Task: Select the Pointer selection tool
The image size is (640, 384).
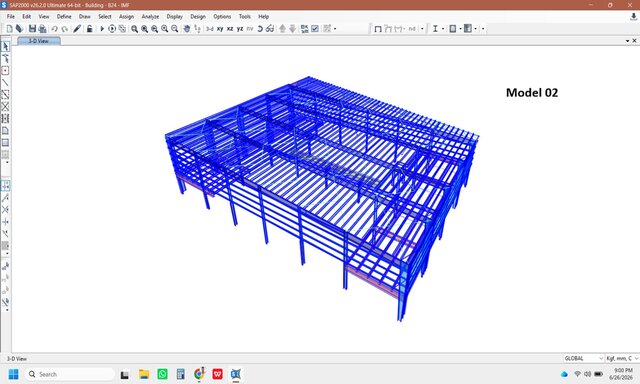Action: [5, 47]
